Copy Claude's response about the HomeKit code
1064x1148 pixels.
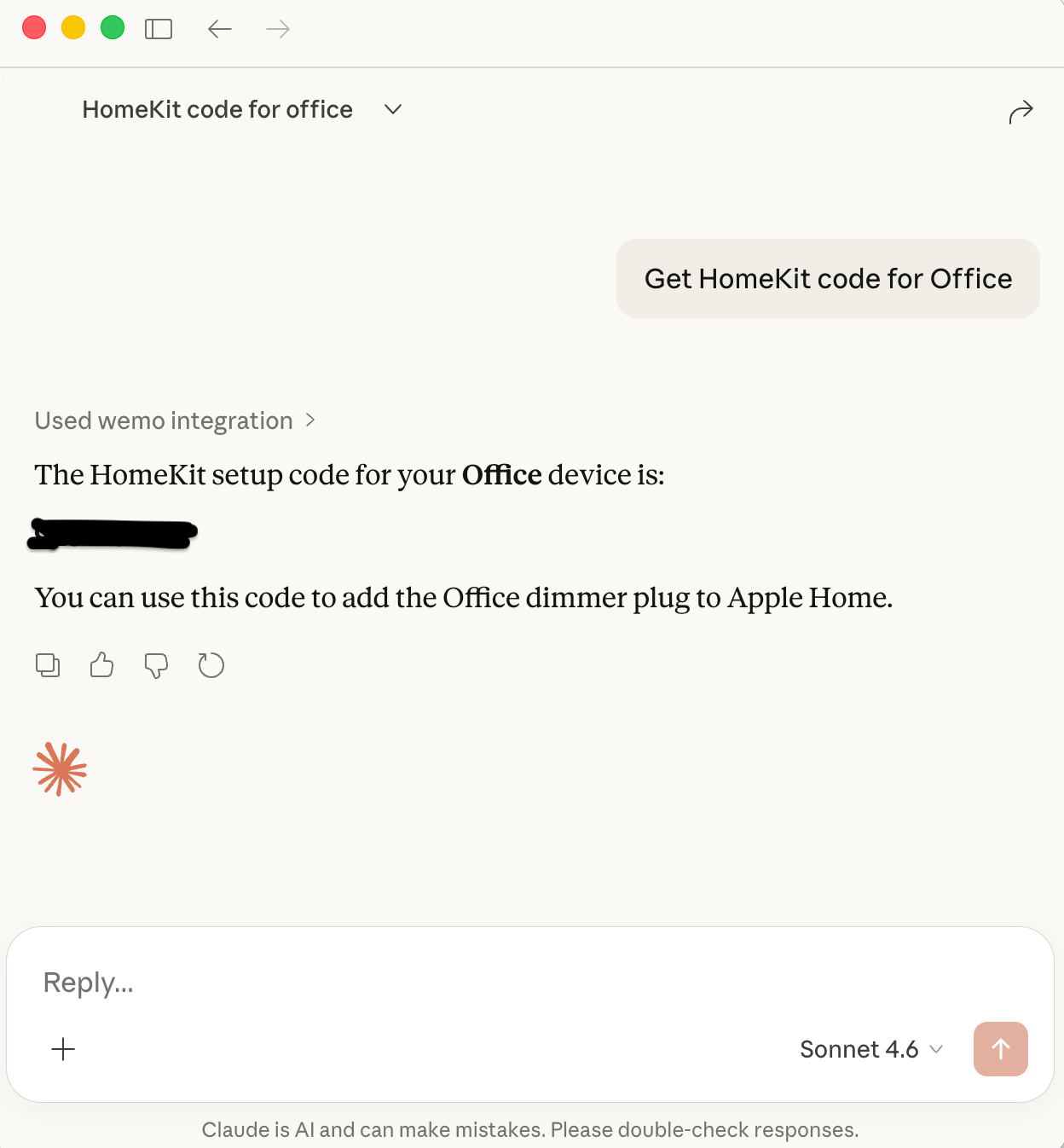tap(48, 665)
